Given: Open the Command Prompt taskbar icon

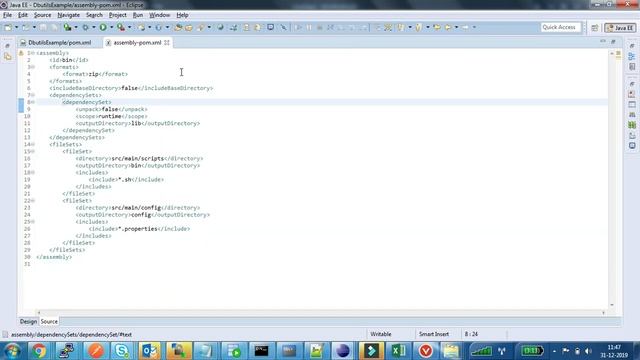Looking at the screenshot, I should 261,351.
